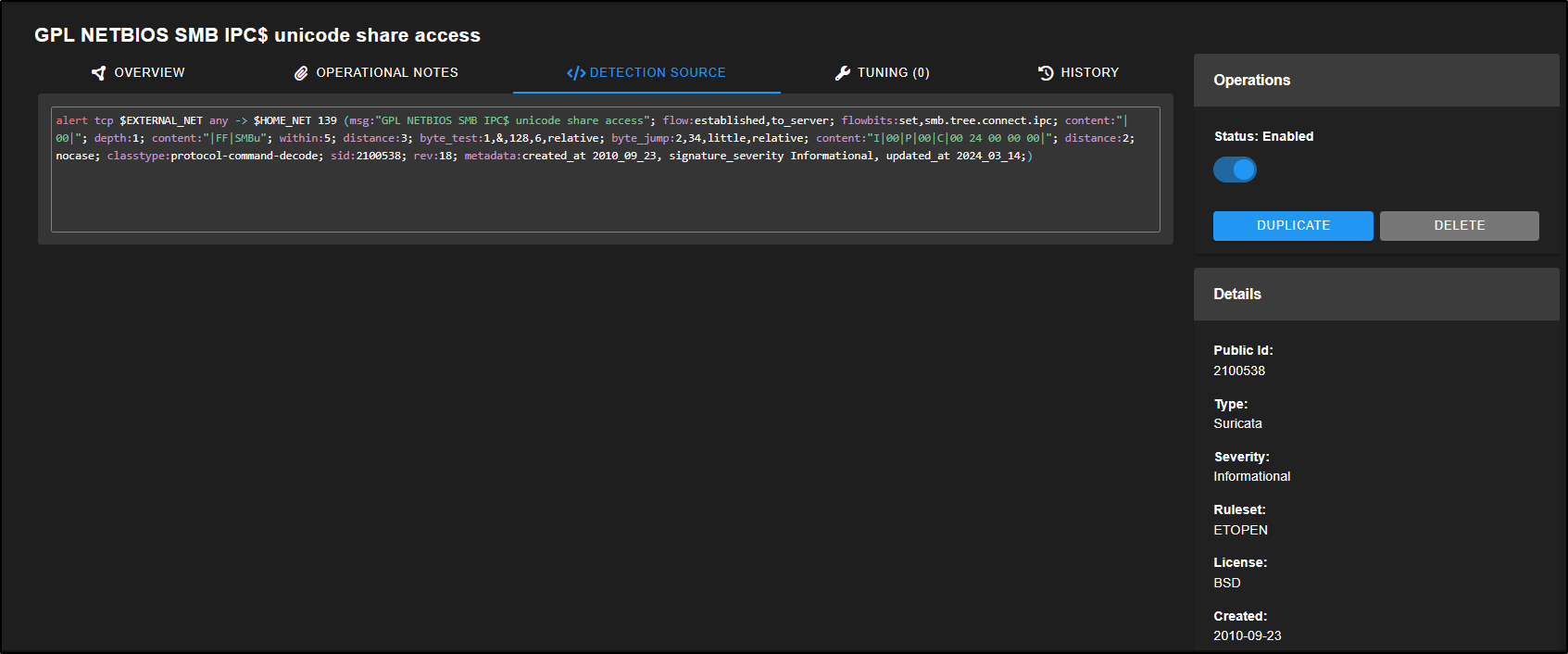The height and width of the screenshot is (654, 1568).
Task: Click the code brackets icon for Detection Source
Action: (575, 73)
